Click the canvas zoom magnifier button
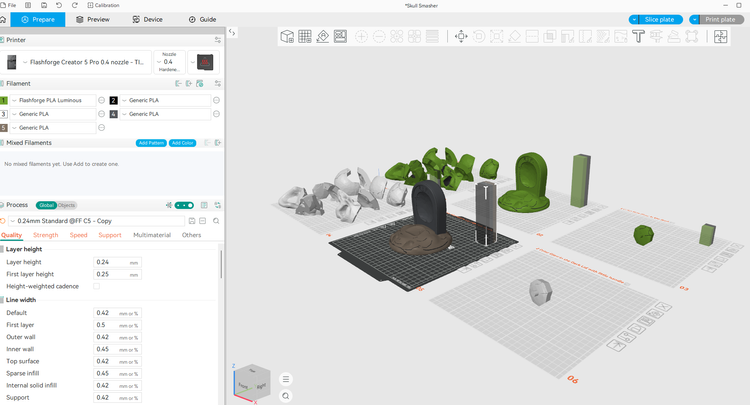The width and height of the screenshot is (750, 405). pos(286,396)
